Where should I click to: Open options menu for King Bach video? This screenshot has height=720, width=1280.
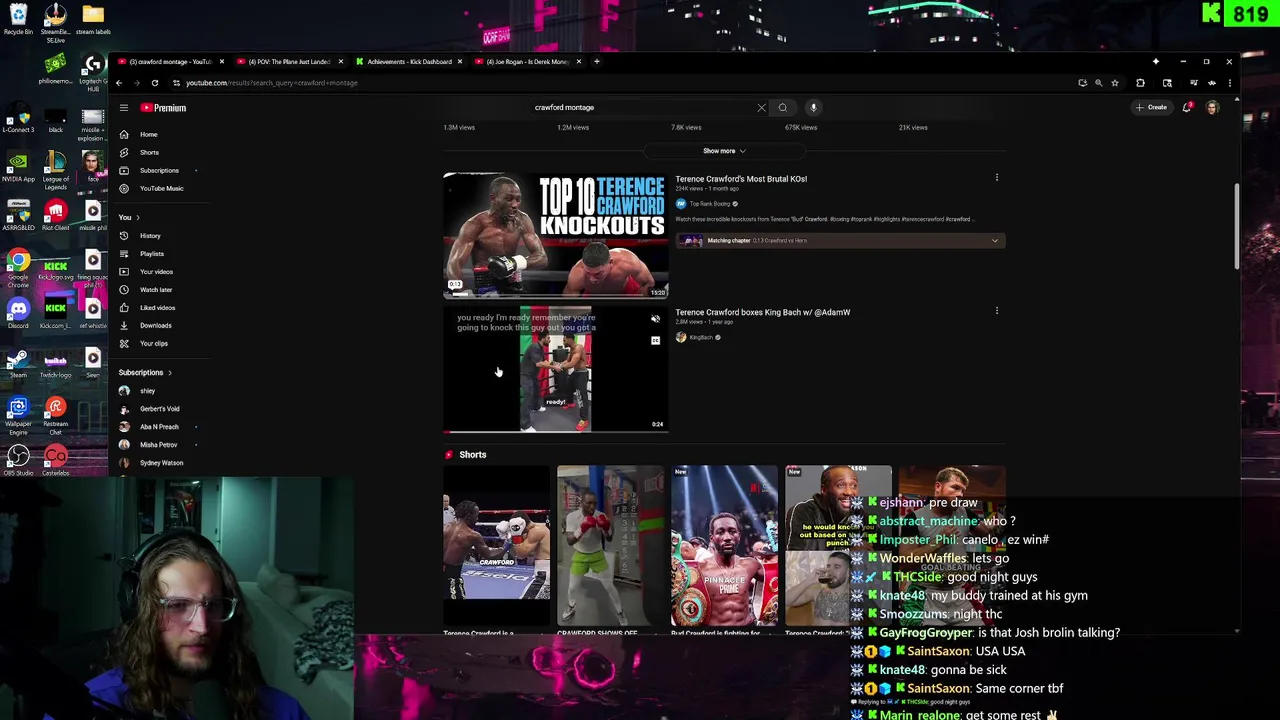996,311
